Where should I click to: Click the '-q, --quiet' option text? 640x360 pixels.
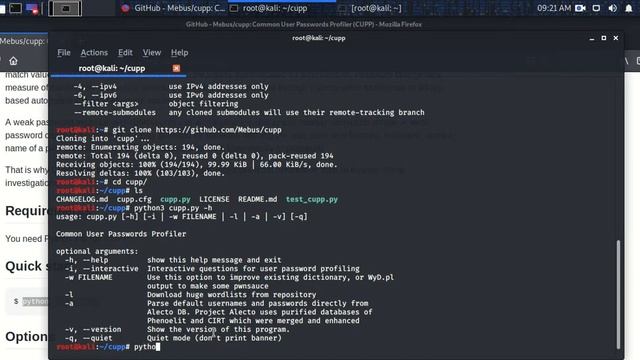(88, 338)
